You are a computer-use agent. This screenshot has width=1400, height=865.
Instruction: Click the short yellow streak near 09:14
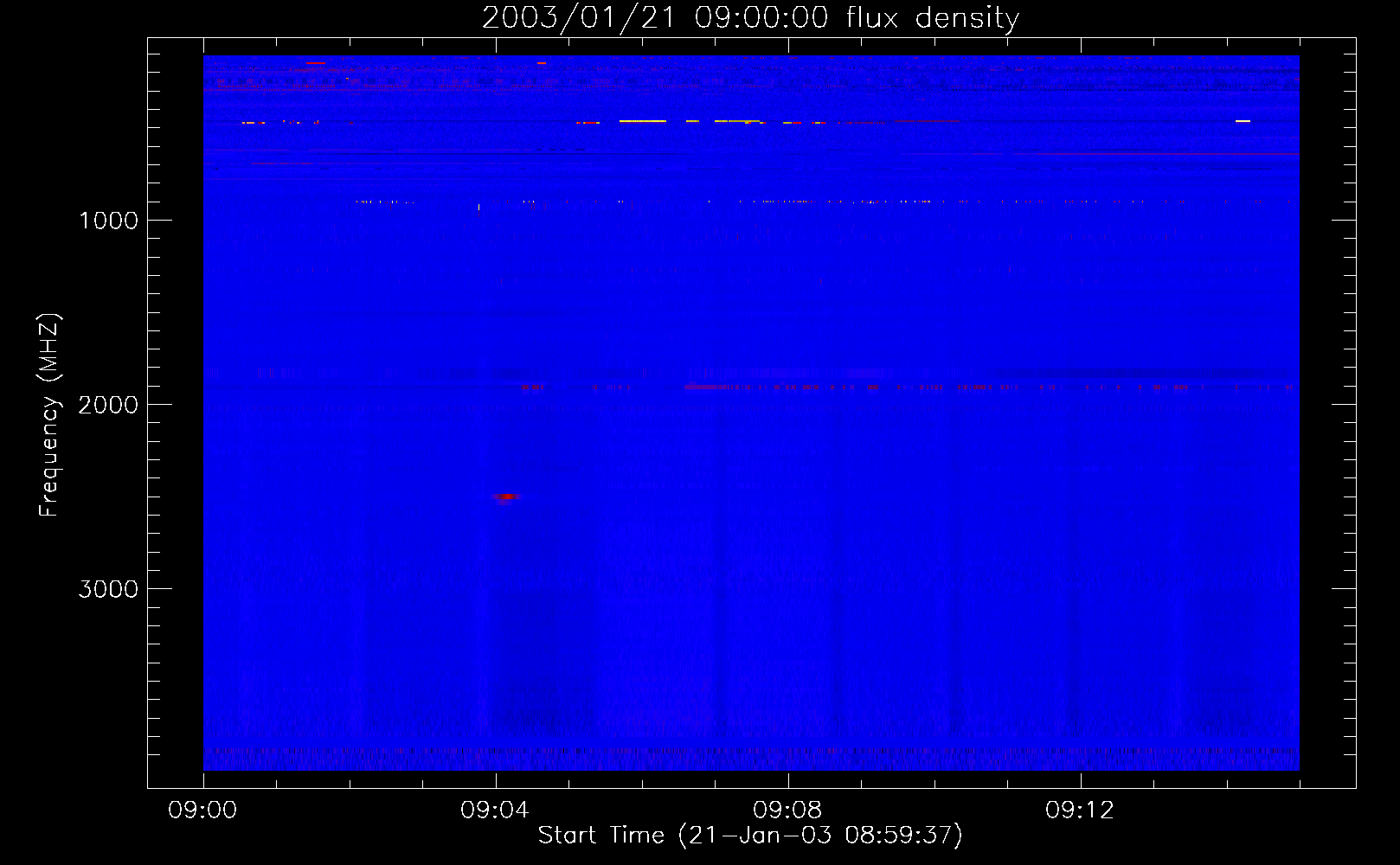(1243, 121)
